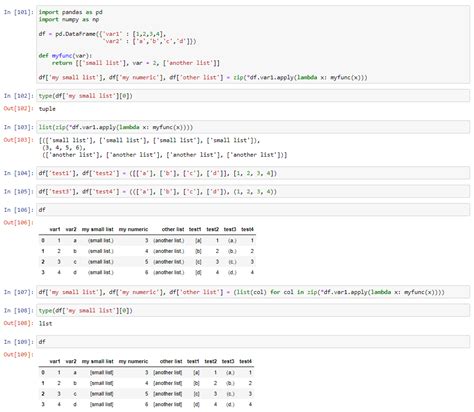Select code cell In [103] with list(zip(...))
The height and width of the screenshot is (412, 474).
[253, 127]
